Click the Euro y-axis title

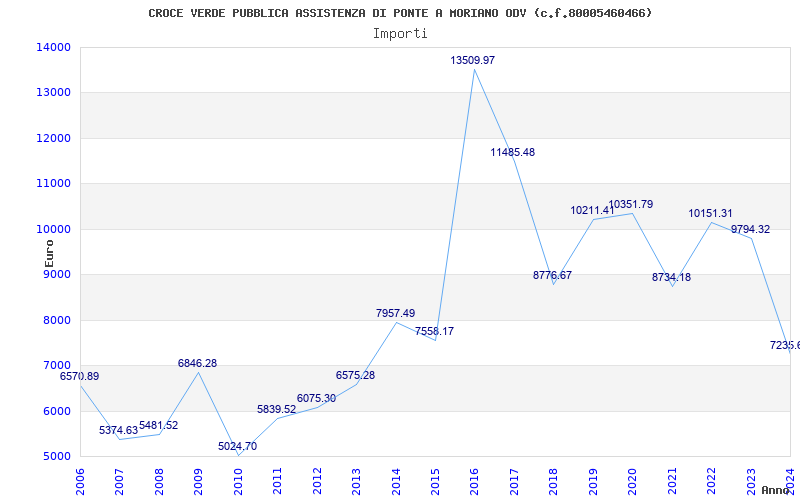(49, 254)
